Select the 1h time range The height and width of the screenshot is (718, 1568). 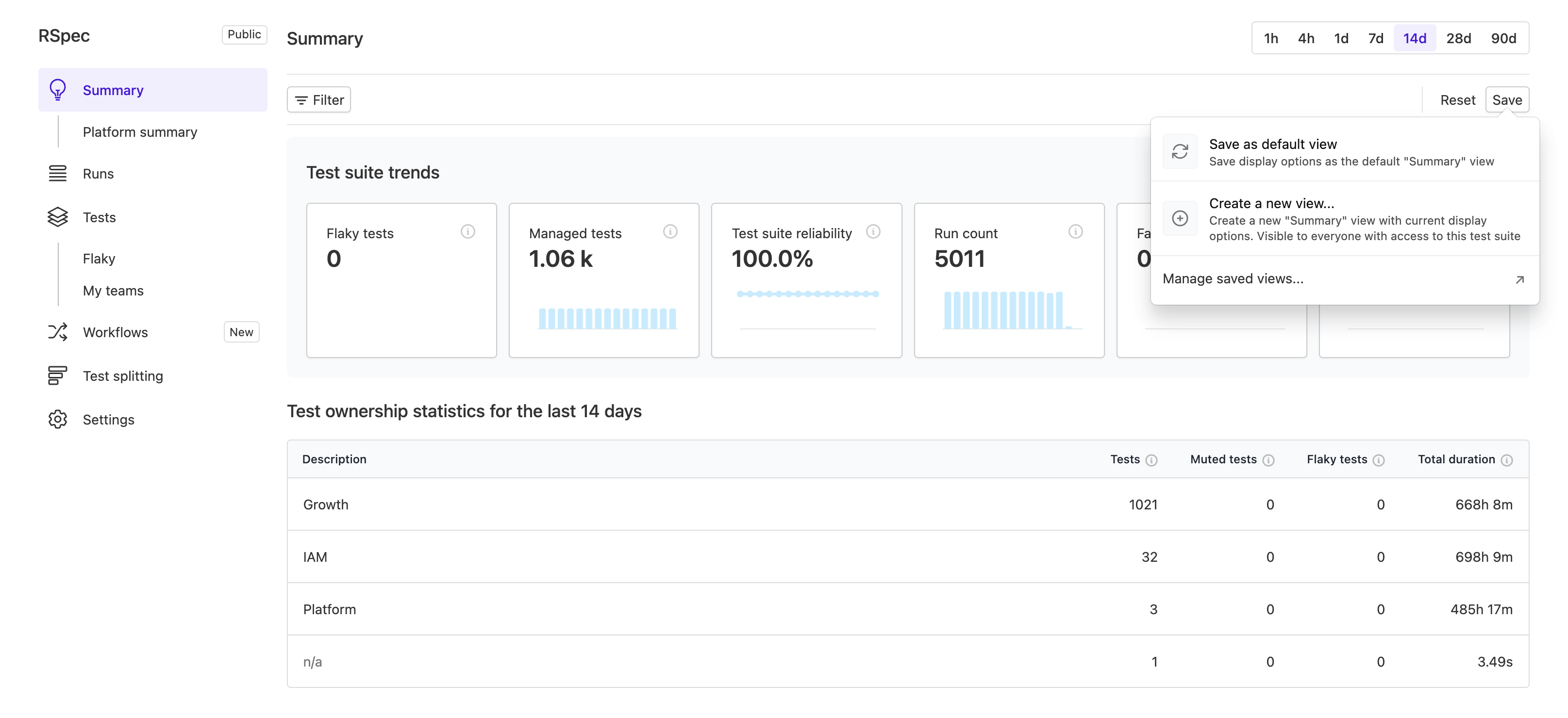tap(1270, 38)
